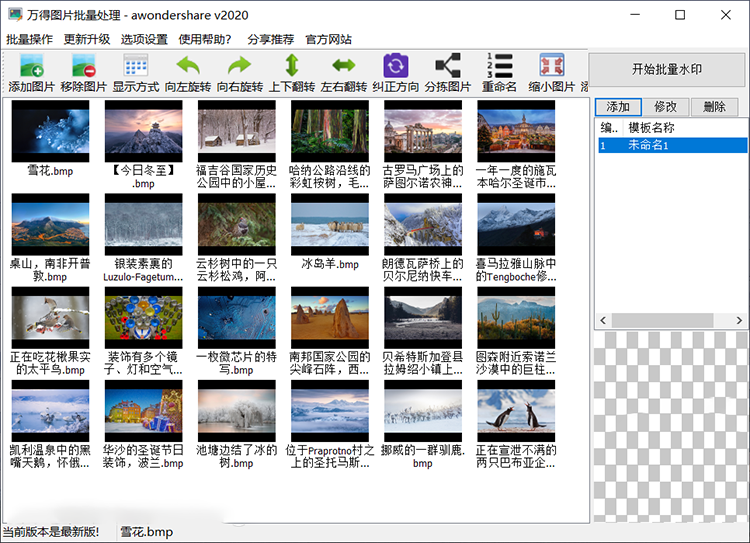Open the Rename (重命名) tool icon
Screen dimensions: 750x543
click(x=499, y=72)
